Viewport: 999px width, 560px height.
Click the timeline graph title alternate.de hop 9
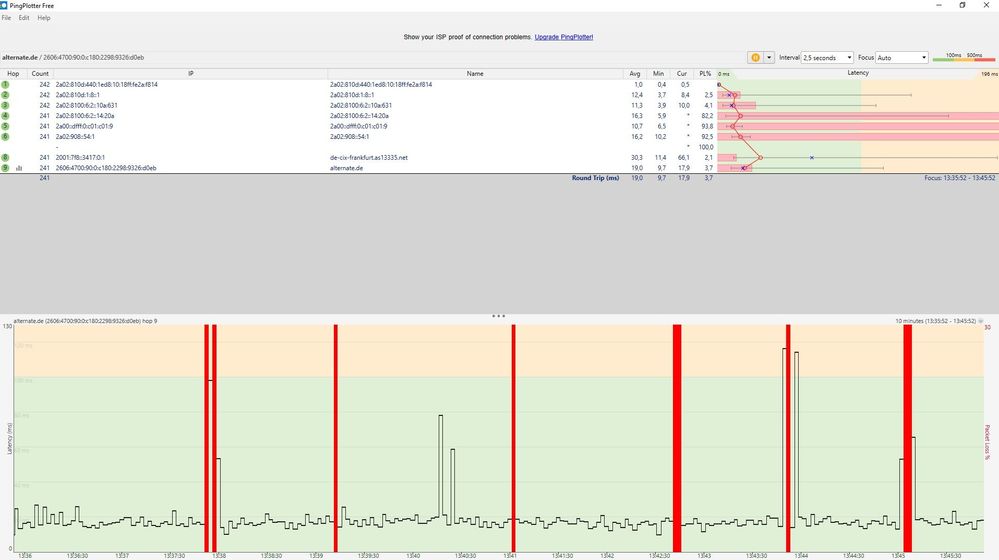point(85,321)
